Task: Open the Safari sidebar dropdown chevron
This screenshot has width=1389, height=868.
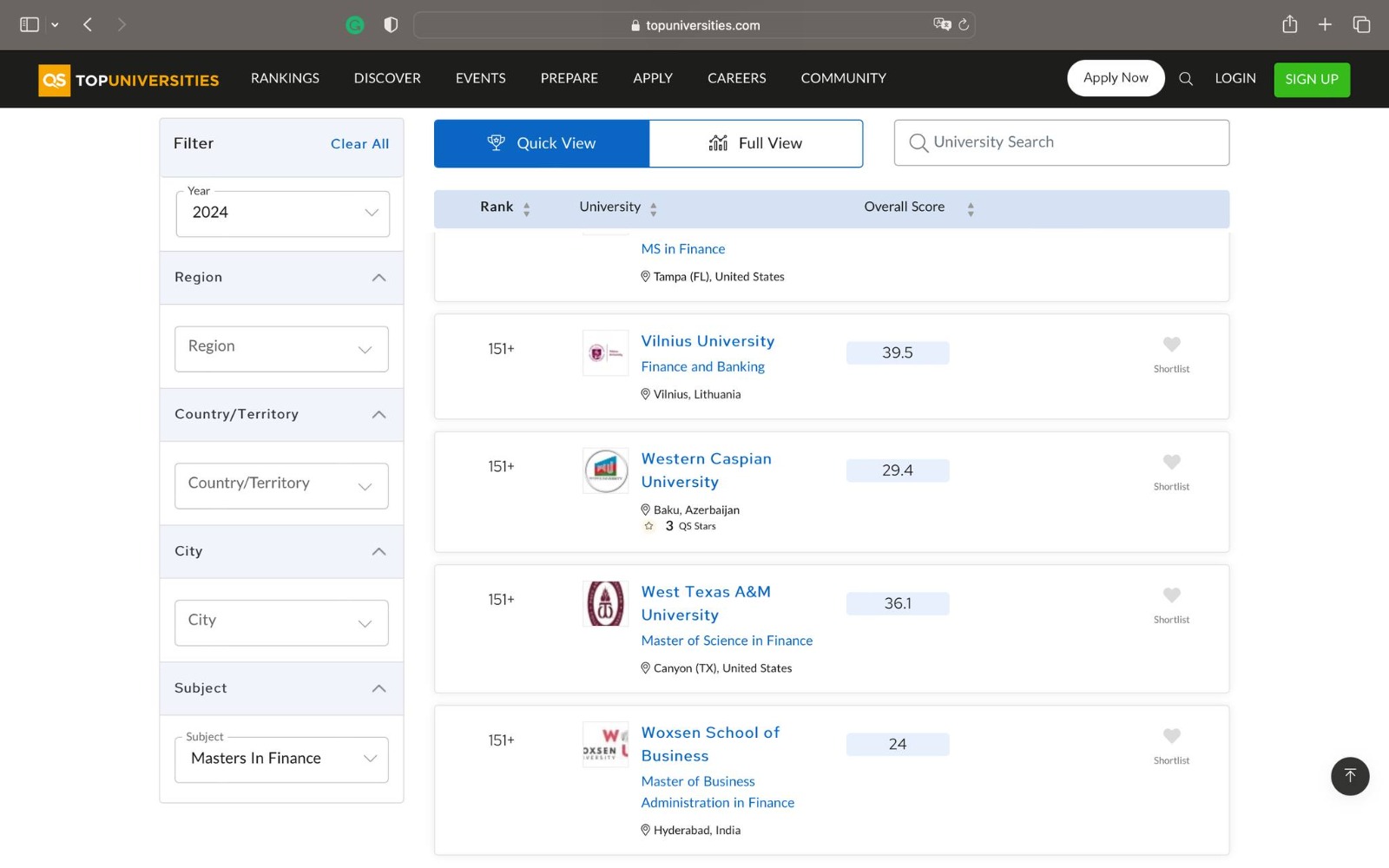Action: click(x=55, y=25)
